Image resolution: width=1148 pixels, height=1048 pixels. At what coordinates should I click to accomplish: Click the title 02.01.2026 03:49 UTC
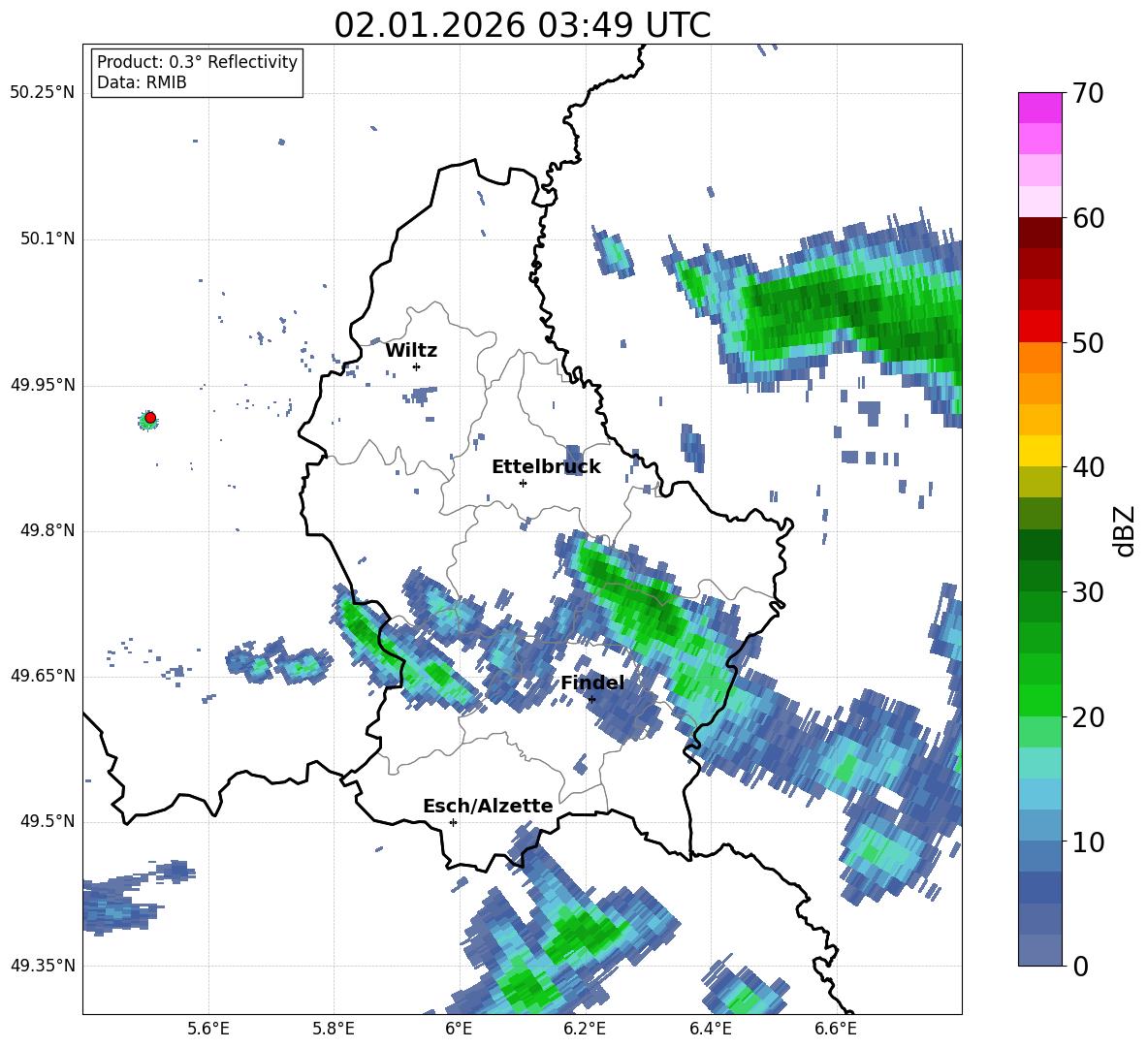pyautogui.click(x=523, y=25)
